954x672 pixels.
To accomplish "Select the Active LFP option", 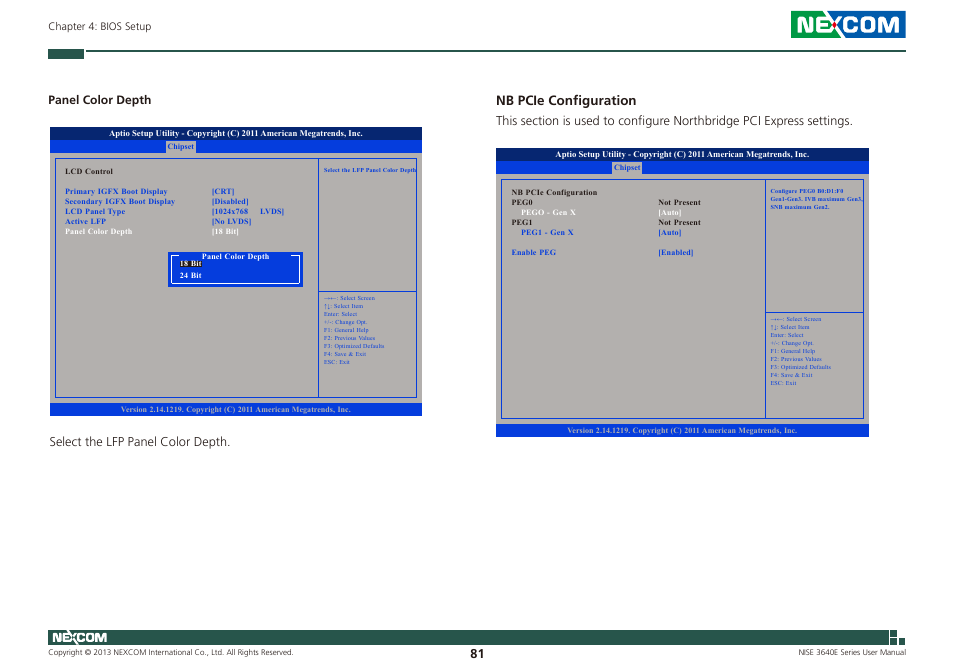I will click(x=85, y=221).
